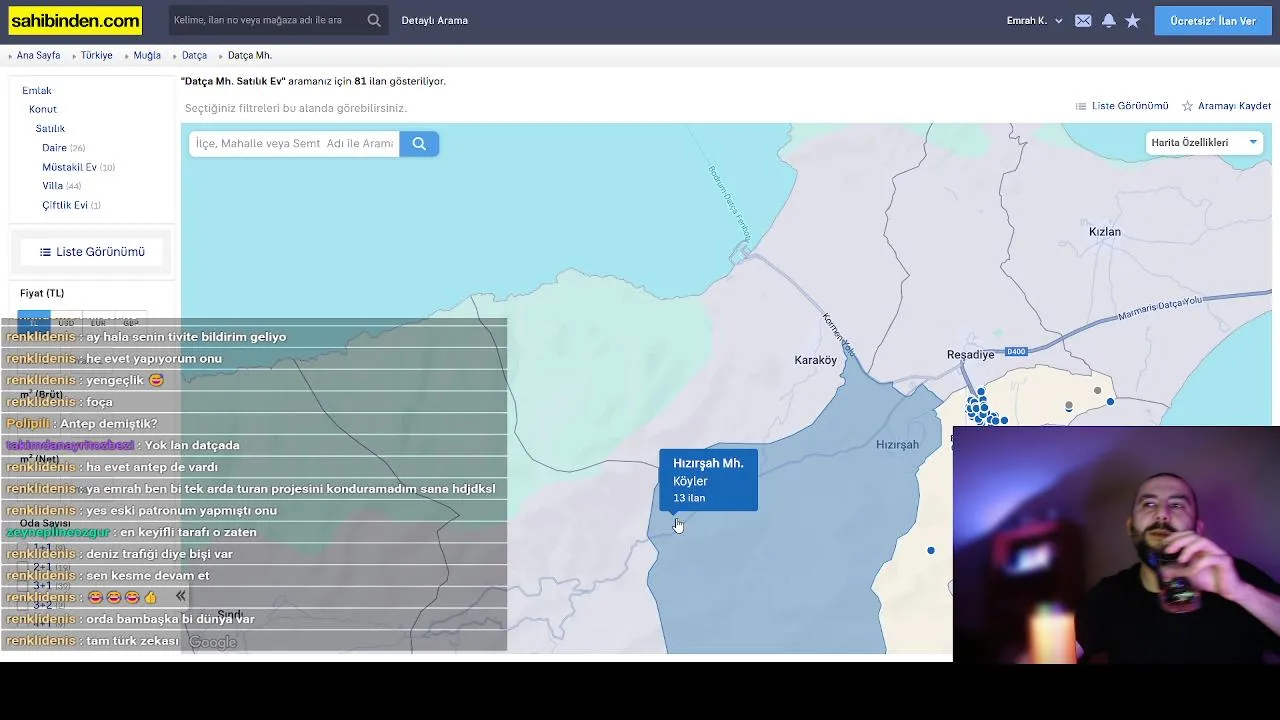Viewport: 1280px width, 720px height.
Task: Open favorites with the star icon in header
Action: click(1133, 20)
